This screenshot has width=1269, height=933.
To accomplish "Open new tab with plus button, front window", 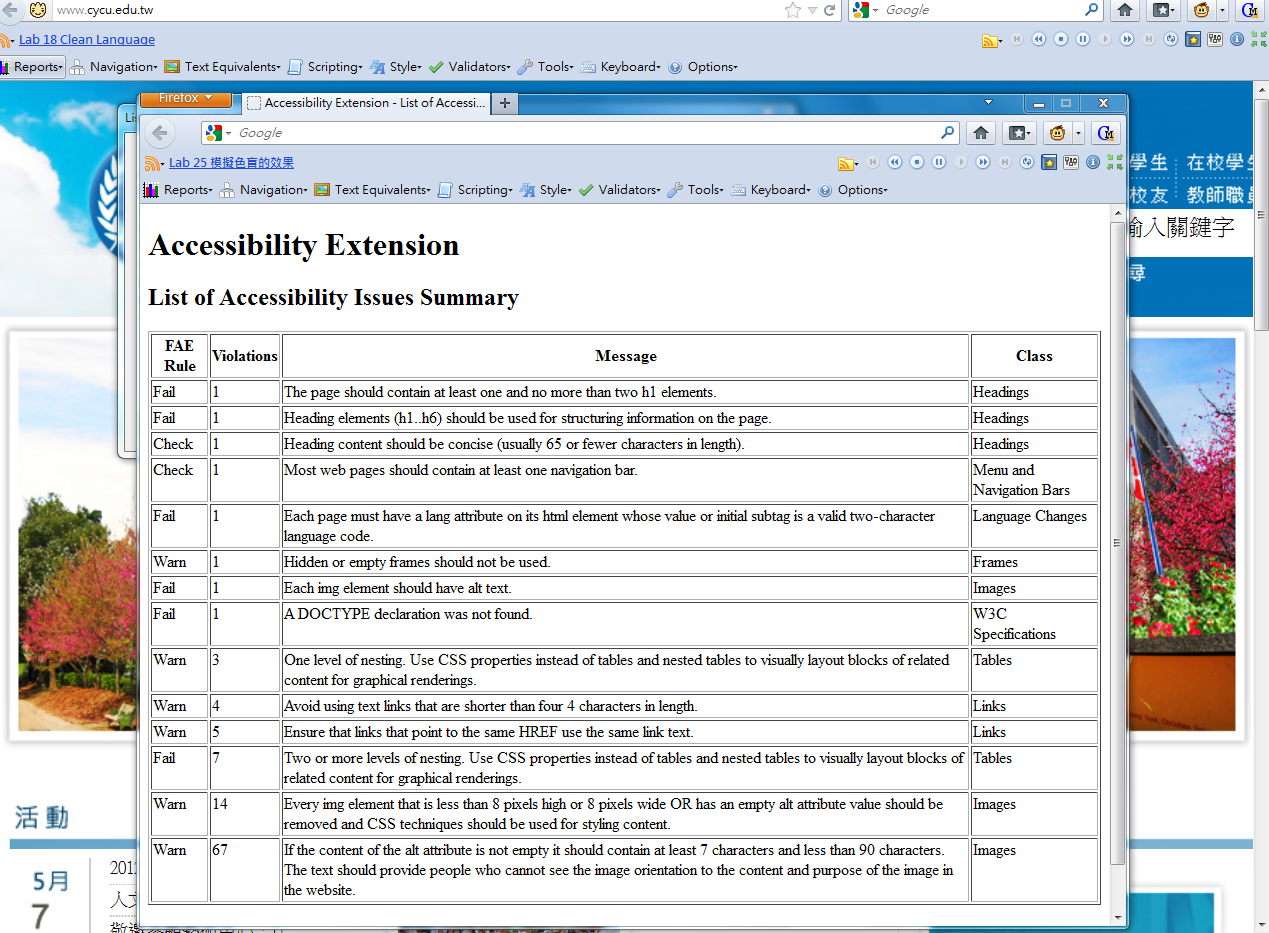I will (x=505, y=103).
